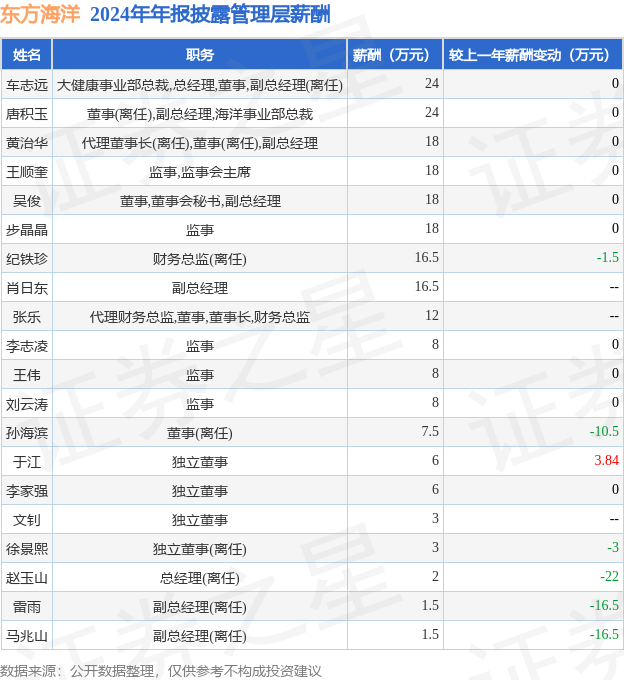The width and height of the screenshot is (624, 680).
Task: Click the 2024年年报披露管理层薪酬 heading
Action: tap(210, 14)
